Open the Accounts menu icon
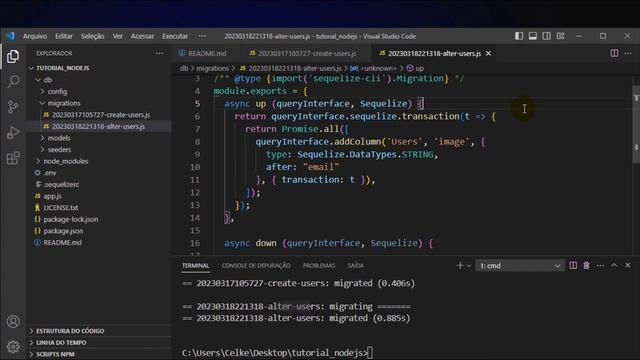Image resolution: width=640 pixels, height=360 pixels. tap(13, 322)
